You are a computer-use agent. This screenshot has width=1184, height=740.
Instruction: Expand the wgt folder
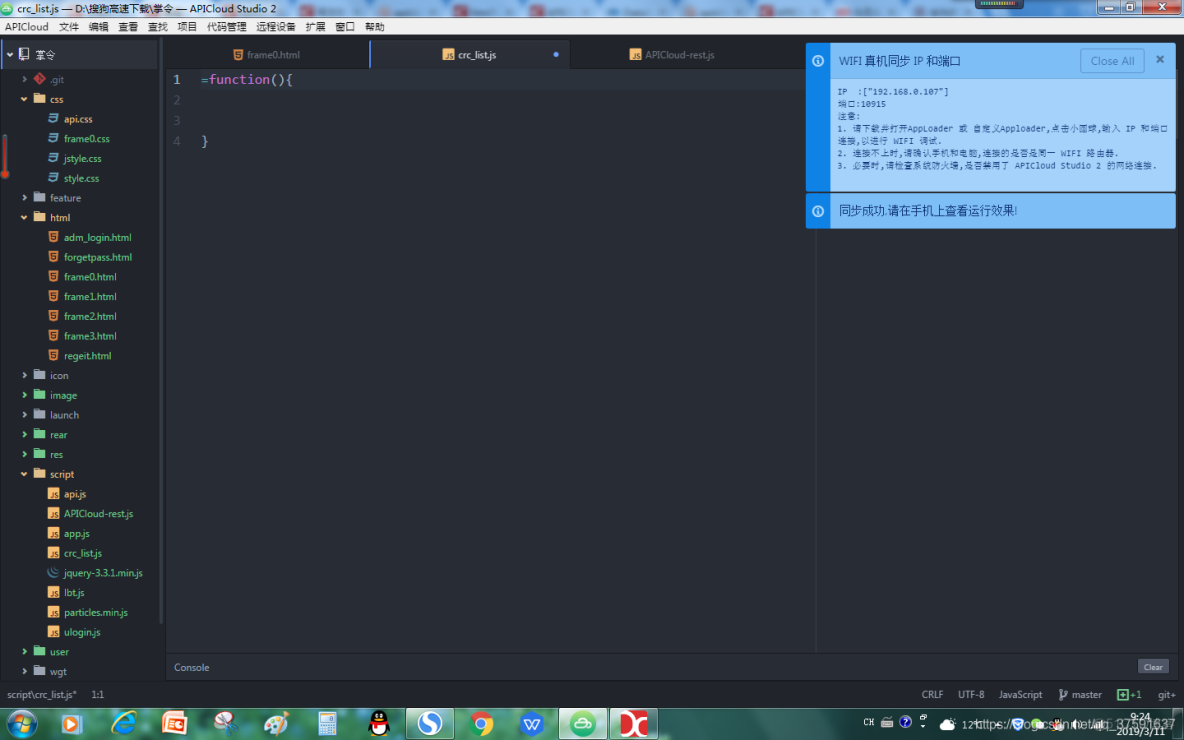24,671
